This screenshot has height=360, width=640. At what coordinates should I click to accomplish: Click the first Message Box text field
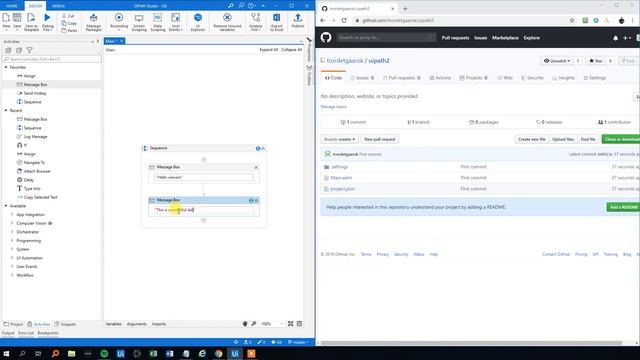[x=204, y=178]
